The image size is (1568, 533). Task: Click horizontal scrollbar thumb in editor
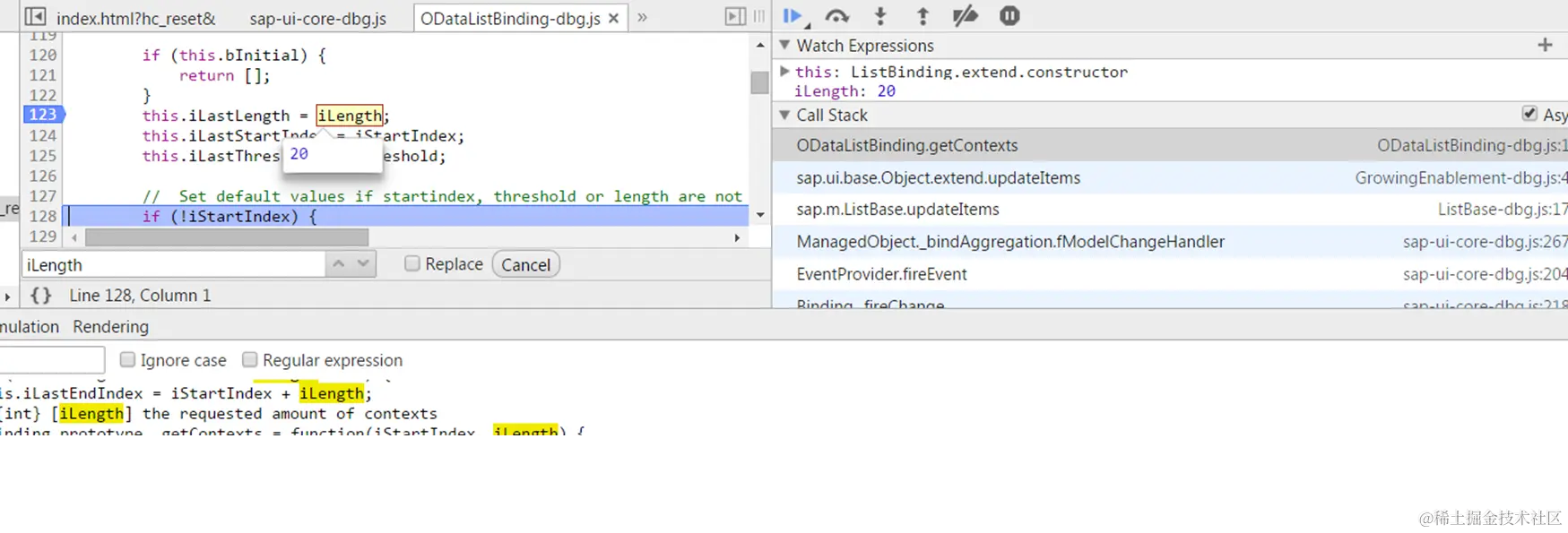tap(227, 237)
